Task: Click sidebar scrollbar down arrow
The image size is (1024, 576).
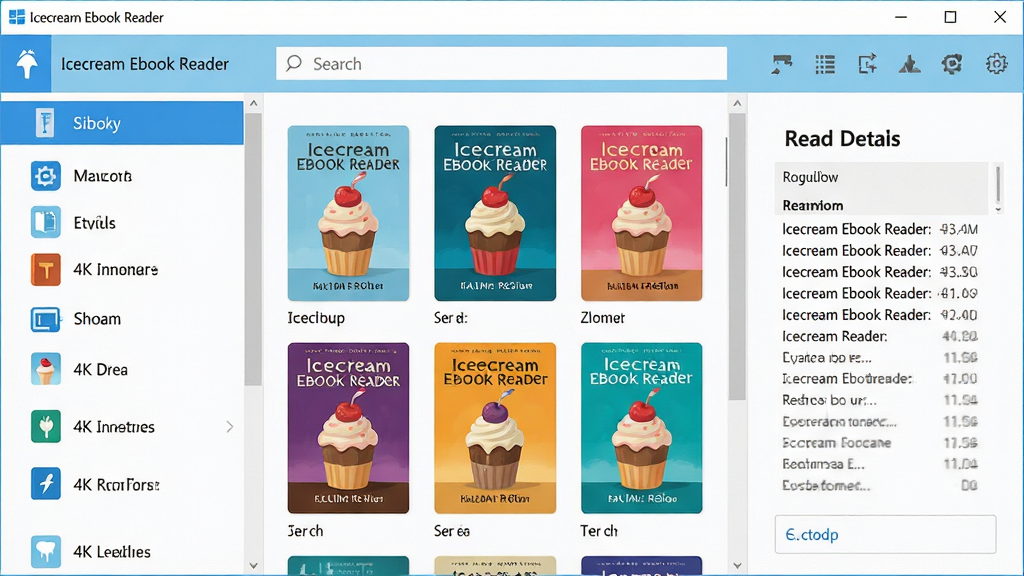Action: coord(253,566)
